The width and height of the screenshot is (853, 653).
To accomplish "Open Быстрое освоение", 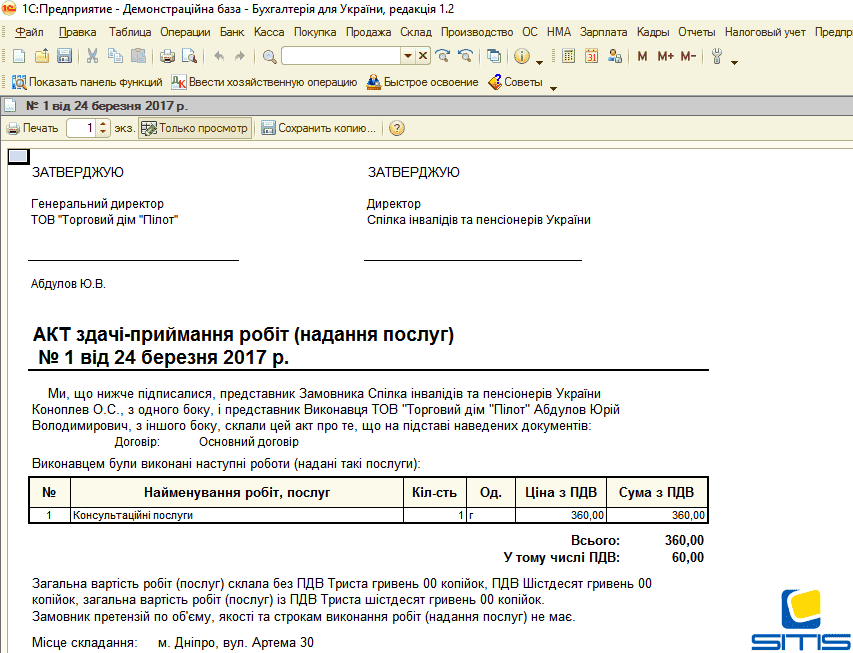I will (423, 82).
